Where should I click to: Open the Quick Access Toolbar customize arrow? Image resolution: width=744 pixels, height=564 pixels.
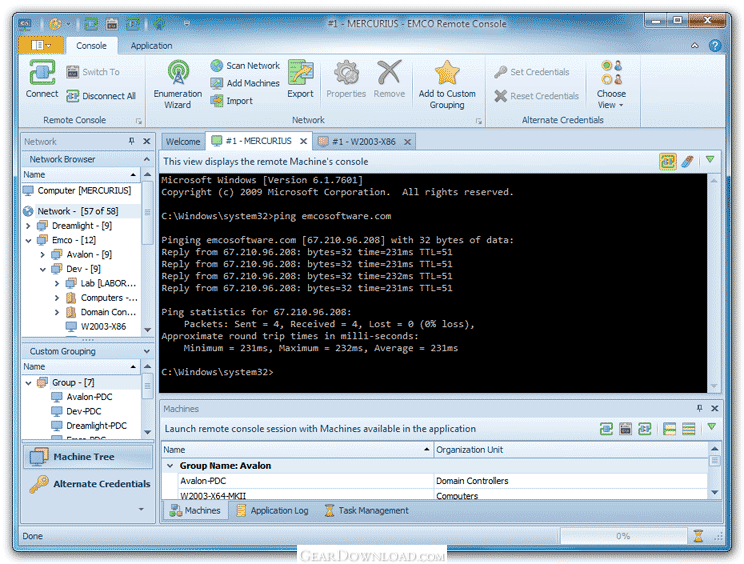187,23
